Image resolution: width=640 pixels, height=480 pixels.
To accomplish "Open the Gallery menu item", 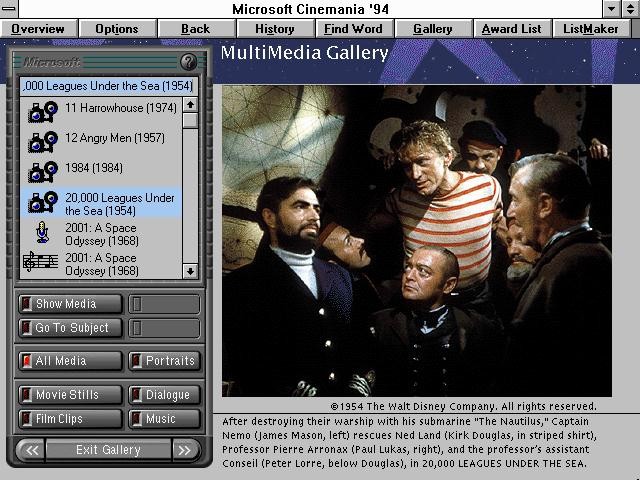I will (x=433, y=29).
